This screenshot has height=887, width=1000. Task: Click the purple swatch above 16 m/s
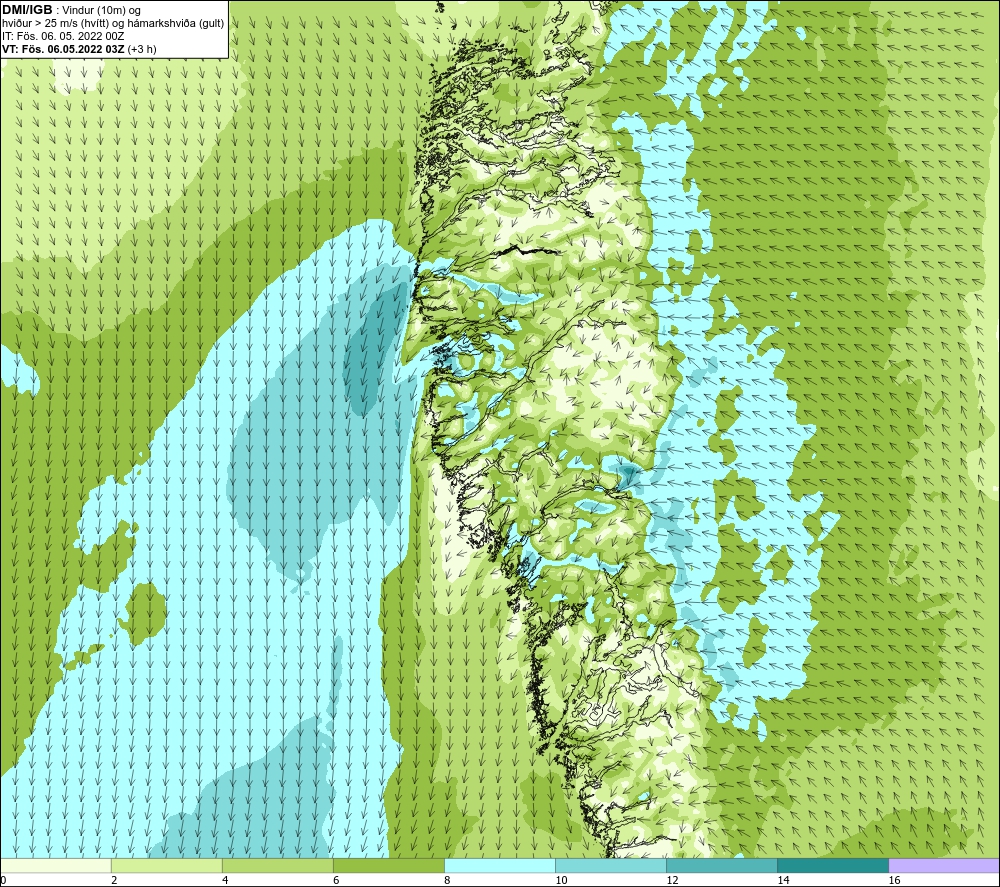(944, 865)
